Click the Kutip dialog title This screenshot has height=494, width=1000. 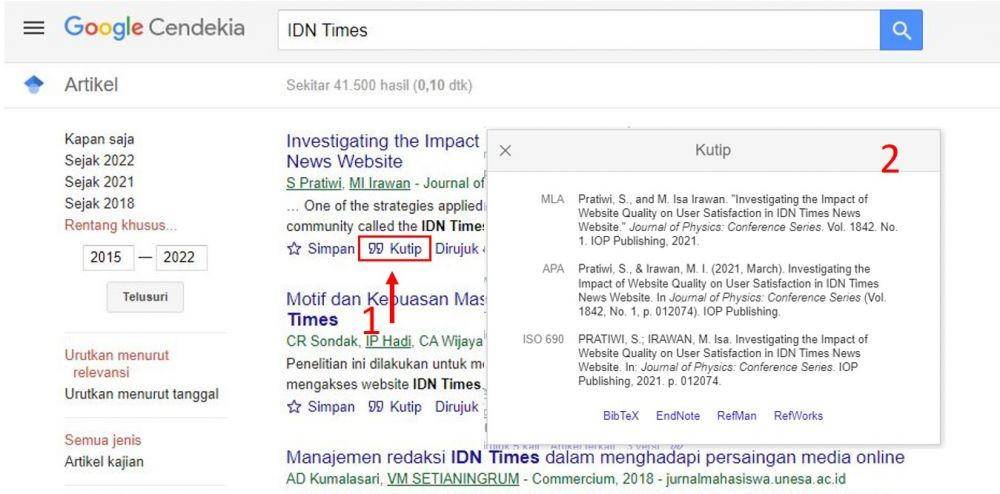712,150
